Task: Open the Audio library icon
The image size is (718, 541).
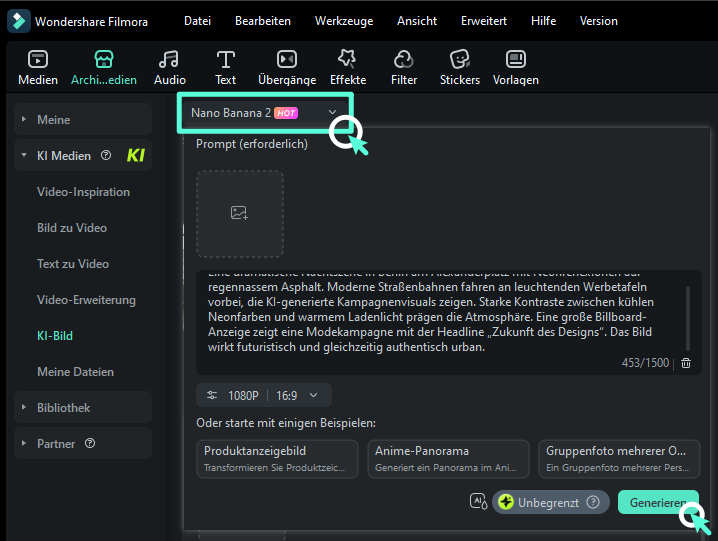Action: 169,68
